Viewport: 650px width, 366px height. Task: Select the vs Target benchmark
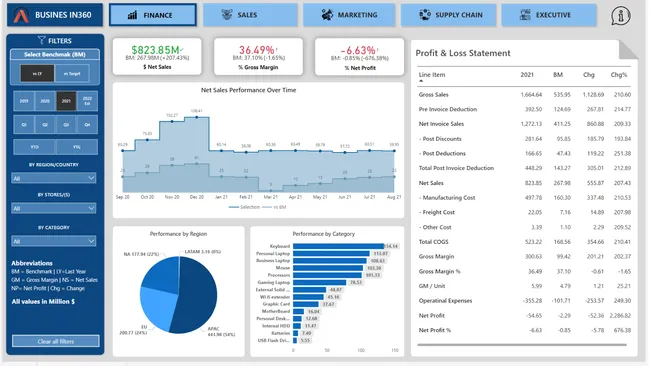coord(72,73)
